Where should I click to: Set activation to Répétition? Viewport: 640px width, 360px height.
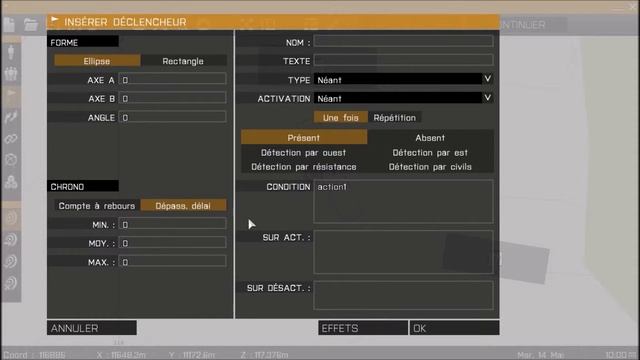point(395,118)
